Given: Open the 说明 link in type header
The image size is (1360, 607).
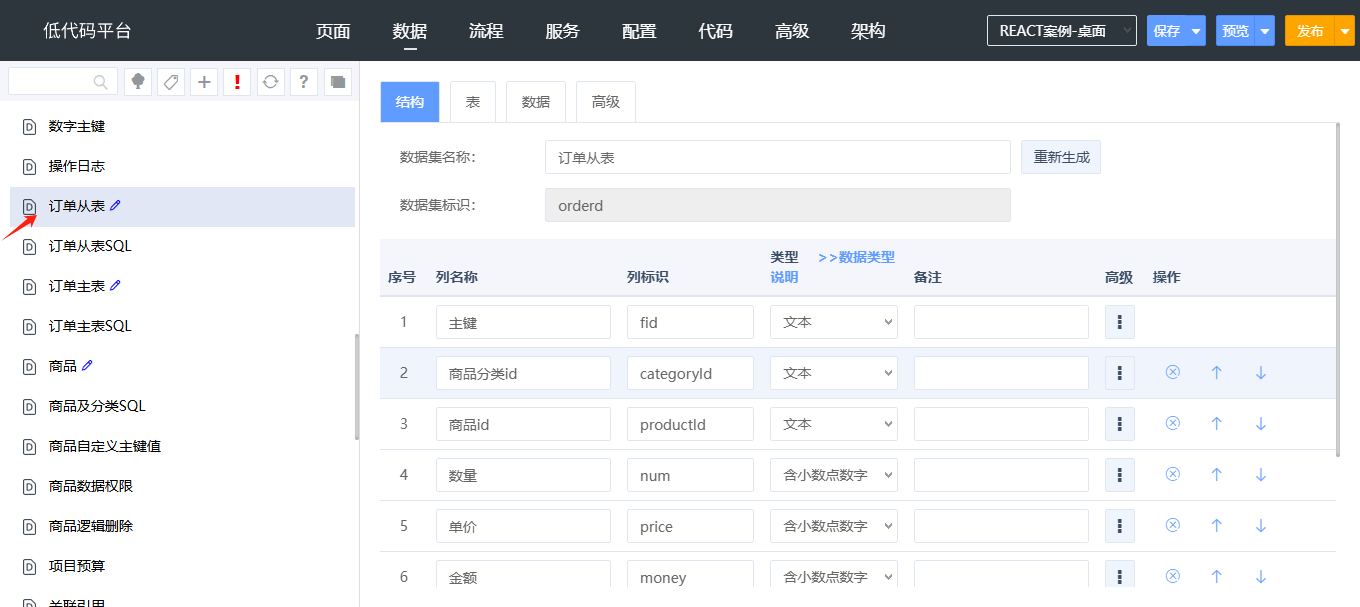Looking at the screenshot, I should click(784, 277).
